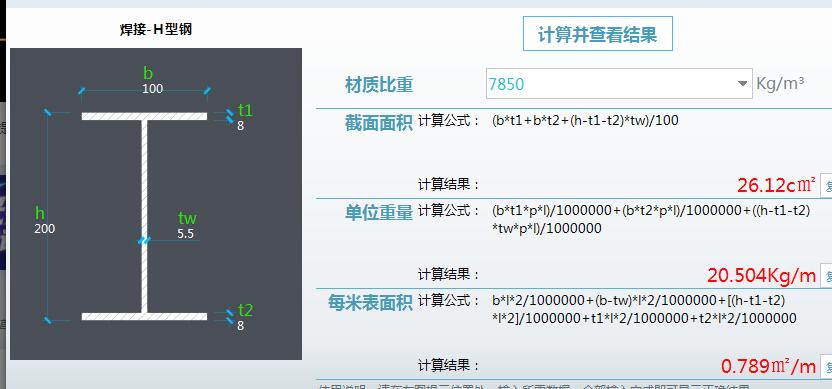Click the green t2 dimension label
832x389 pixels.
(x=245, y=310)
